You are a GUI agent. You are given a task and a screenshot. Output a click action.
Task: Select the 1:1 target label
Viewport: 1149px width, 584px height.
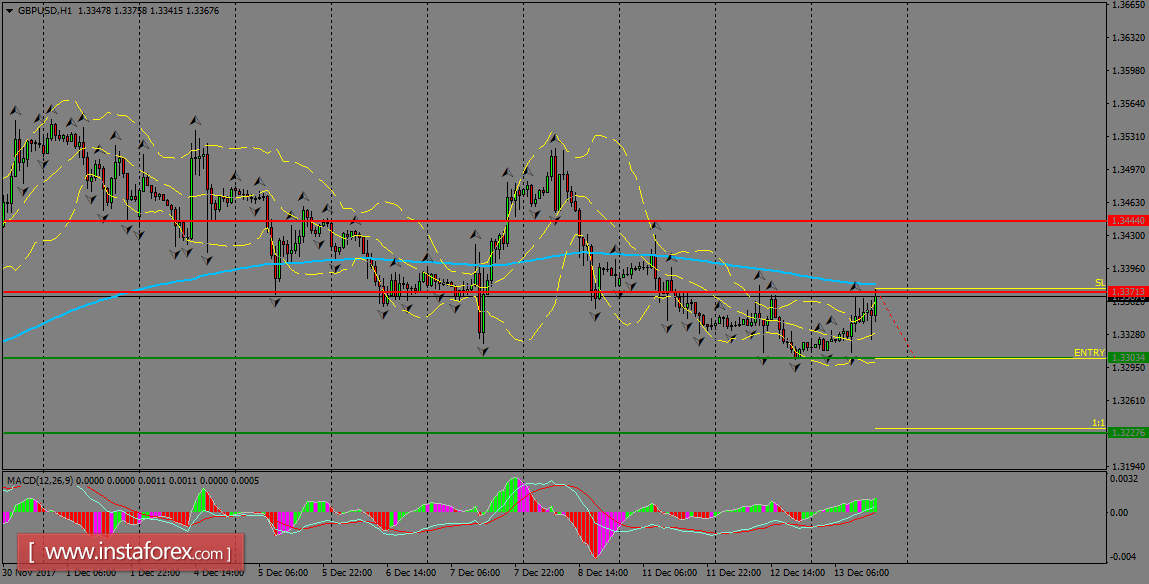[x=1098, y=423]
